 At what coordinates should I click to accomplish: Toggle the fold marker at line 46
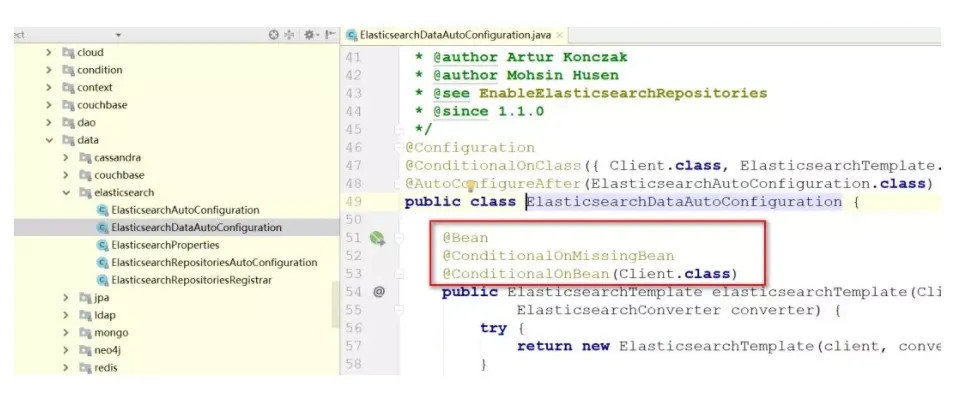tap(399, 148)
